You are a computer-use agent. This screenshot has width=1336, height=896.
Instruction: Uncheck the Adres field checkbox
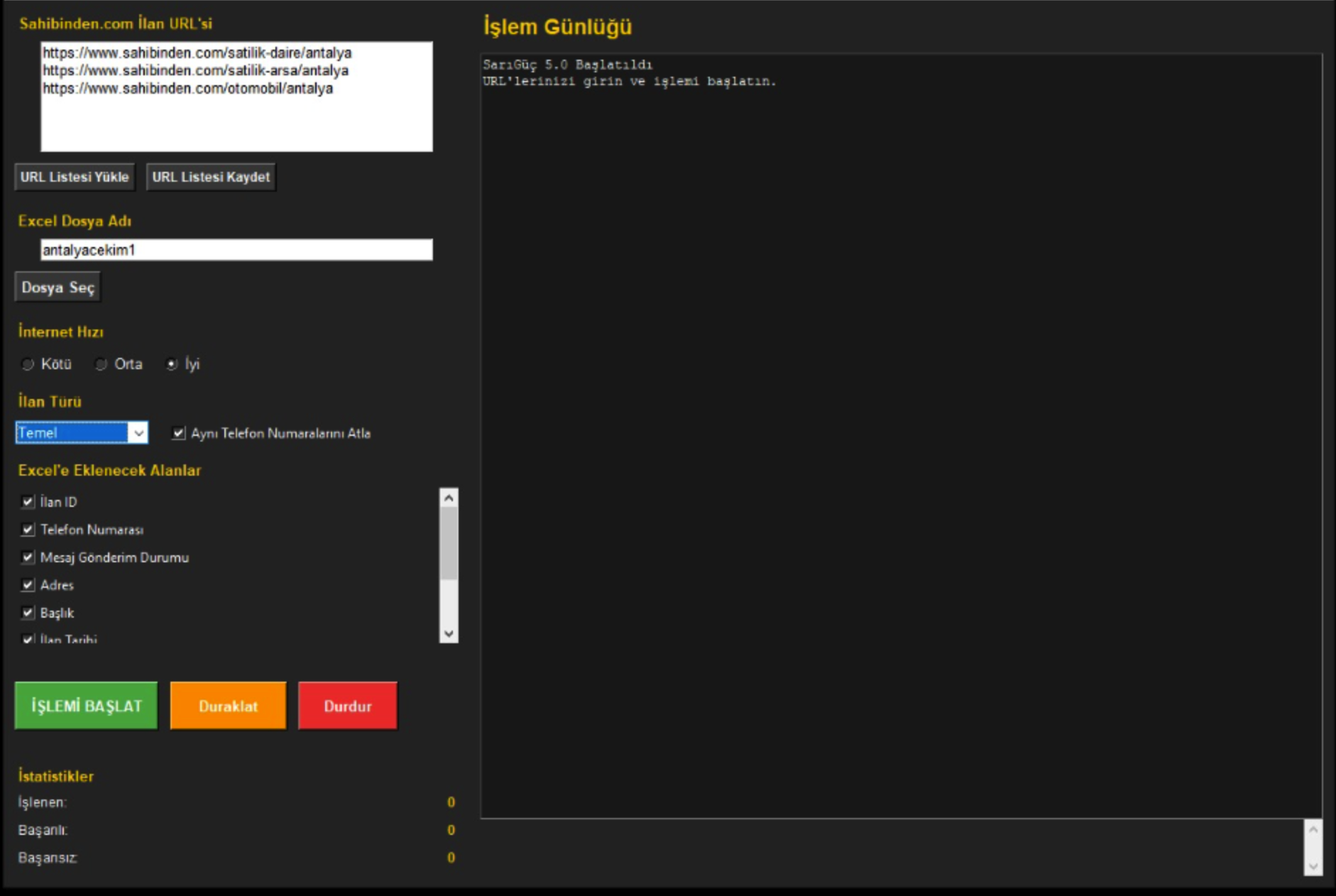(x=28, y=585)
